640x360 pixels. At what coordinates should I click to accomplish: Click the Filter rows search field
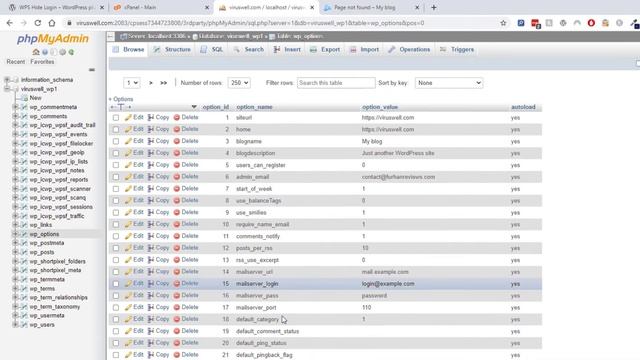coord(336,83)
